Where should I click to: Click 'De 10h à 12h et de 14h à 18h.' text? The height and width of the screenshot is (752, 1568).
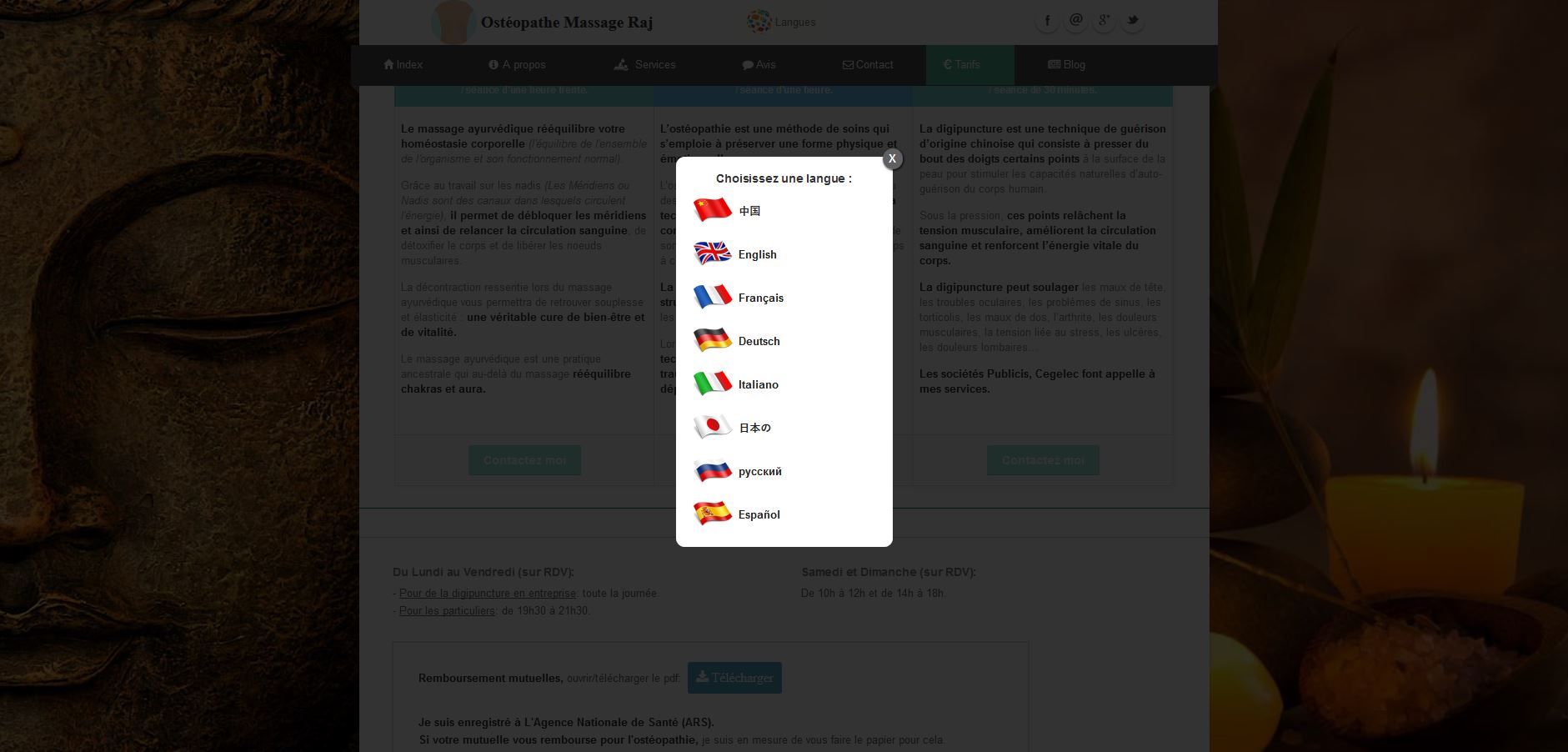pos(874,594)
